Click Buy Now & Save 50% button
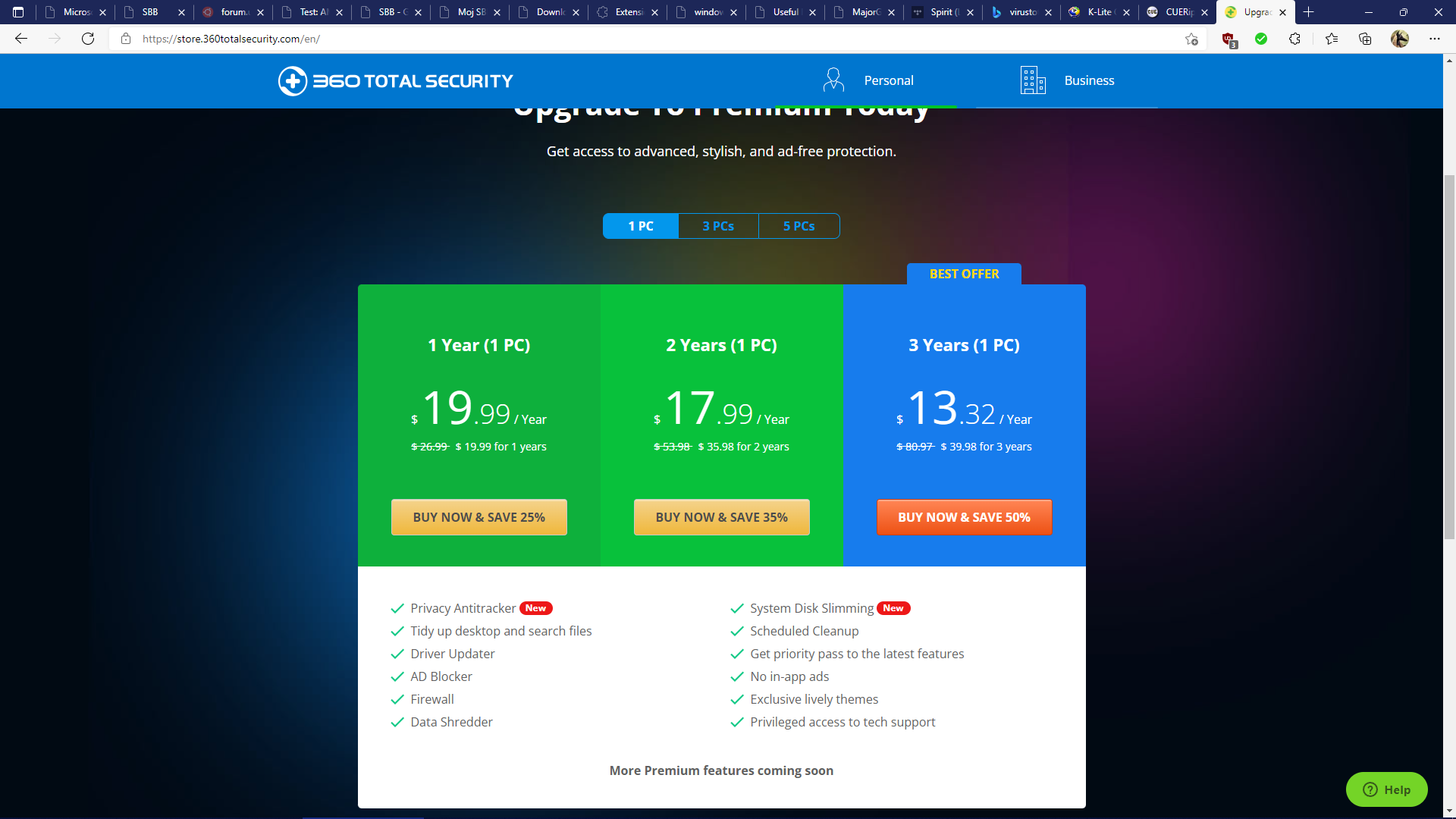1456x819 pixels. click(965, 517)
